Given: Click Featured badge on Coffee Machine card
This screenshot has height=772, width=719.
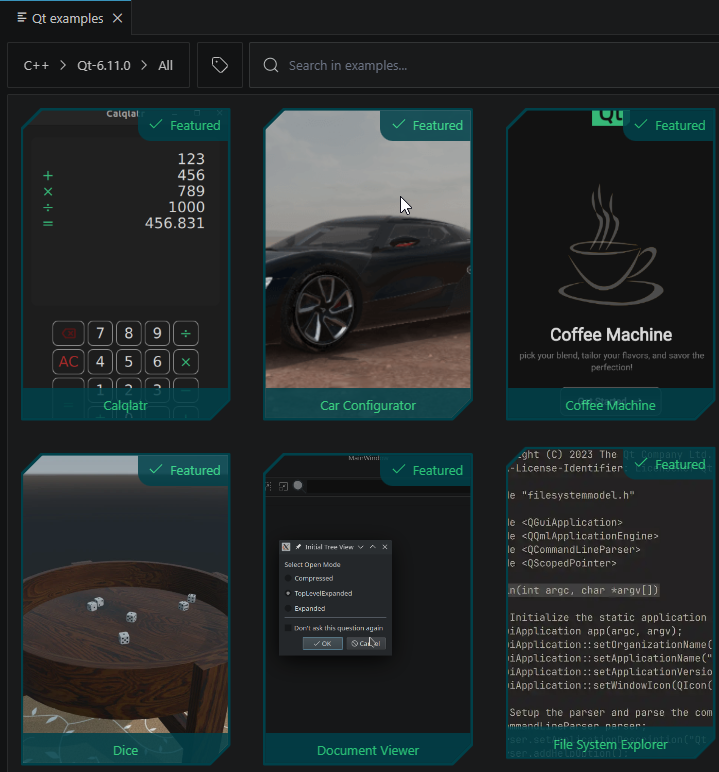Looking at the screenshot, I should coord(669,125).
